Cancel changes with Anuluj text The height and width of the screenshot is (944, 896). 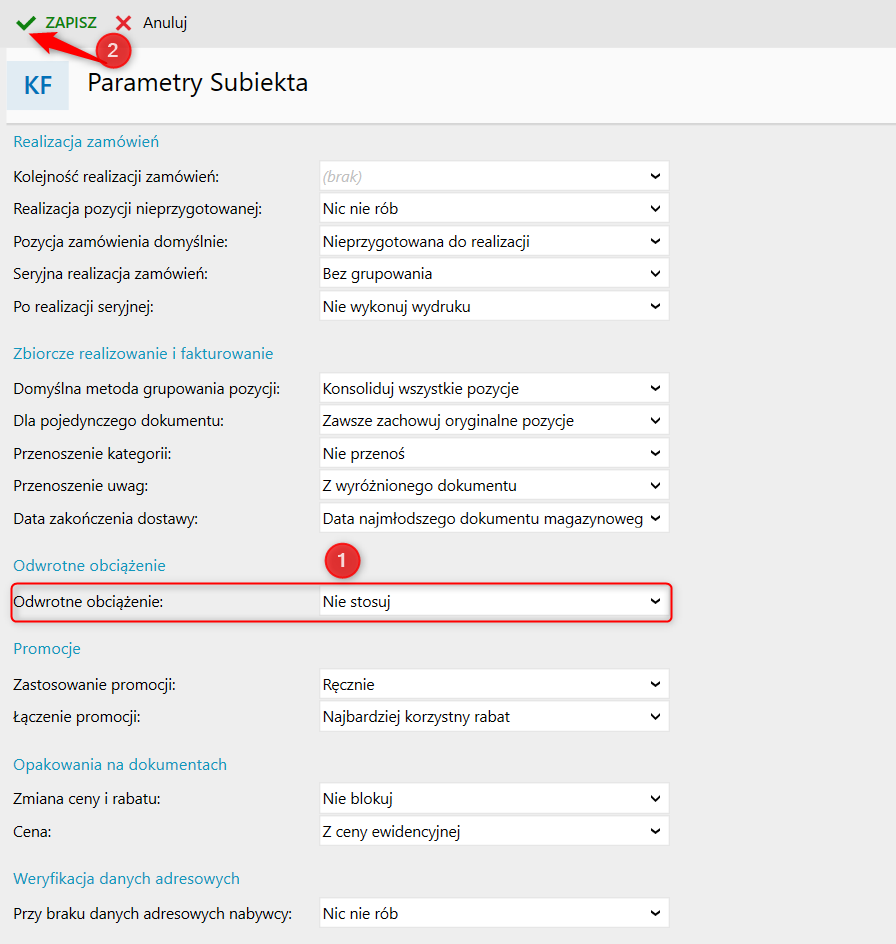click(x=165, y=22)
